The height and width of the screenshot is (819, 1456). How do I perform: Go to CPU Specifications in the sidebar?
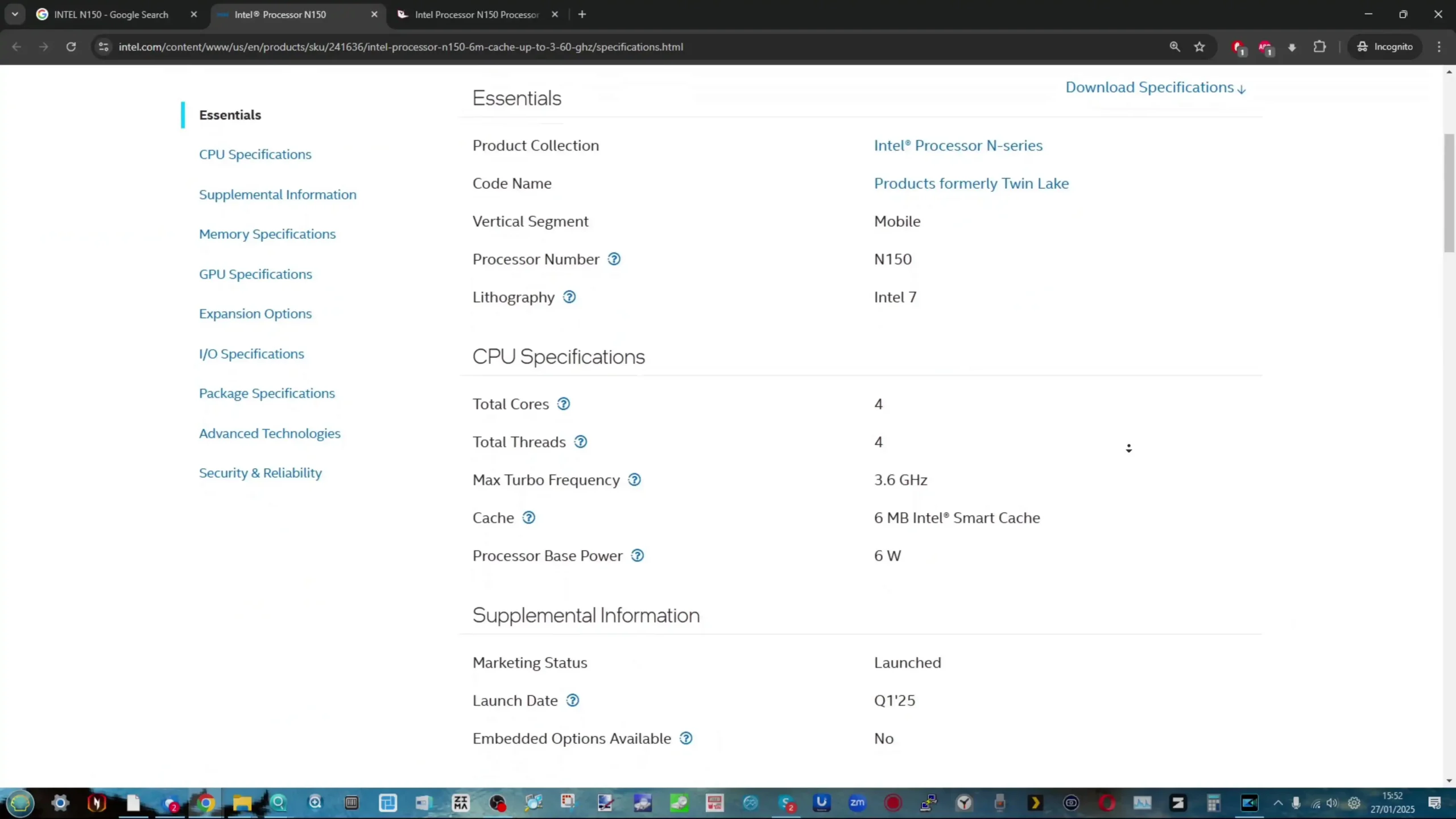tap(255, 155)
